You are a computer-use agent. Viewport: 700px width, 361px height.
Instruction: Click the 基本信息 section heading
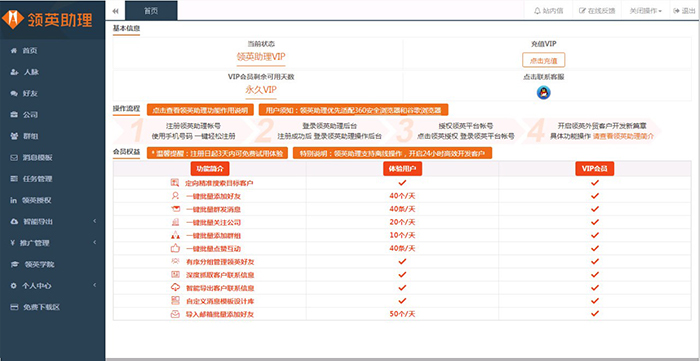[x=126, y=28]
